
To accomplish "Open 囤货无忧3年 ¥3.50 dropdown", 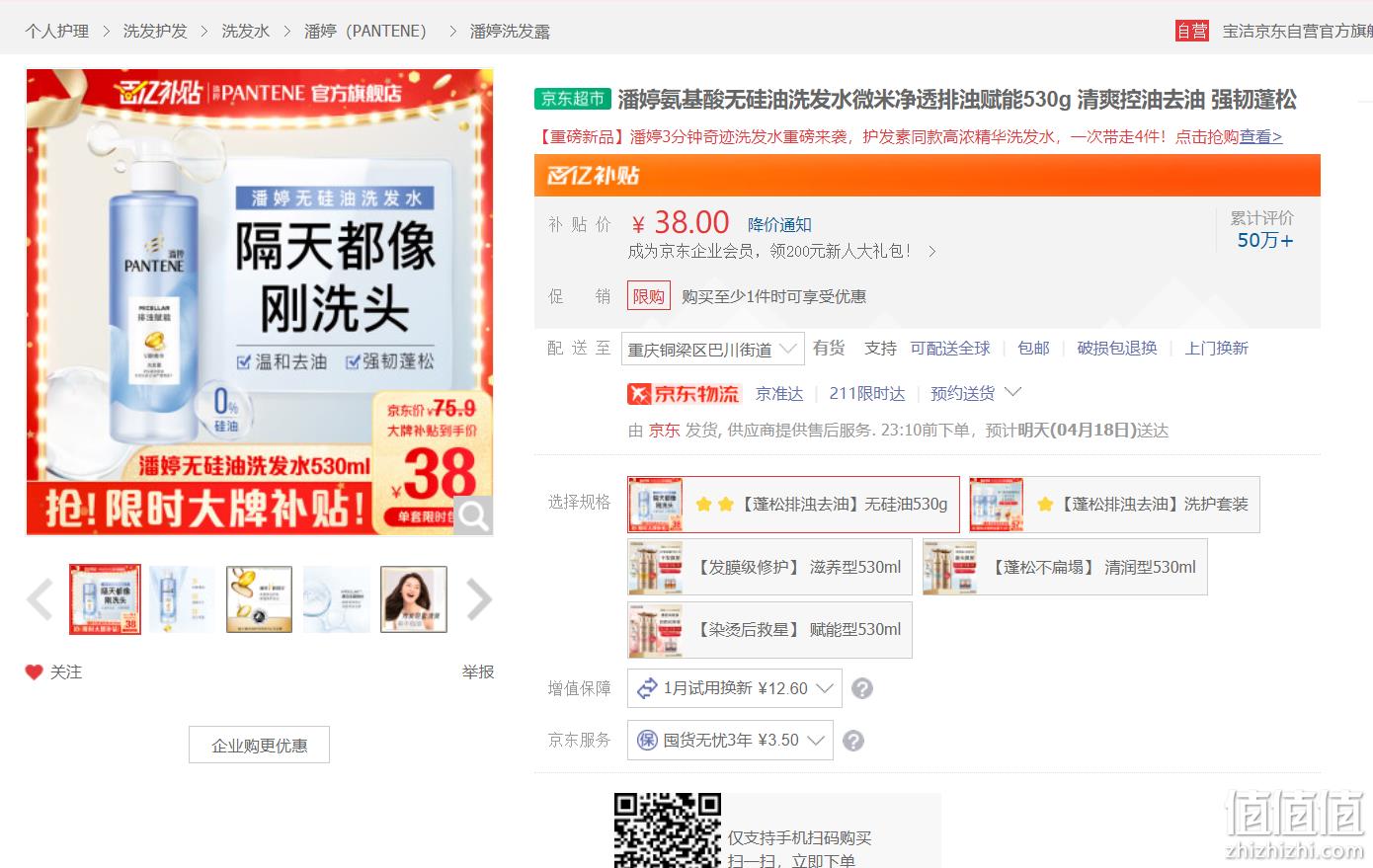I will pyautogui.click(x=730, y=741).
